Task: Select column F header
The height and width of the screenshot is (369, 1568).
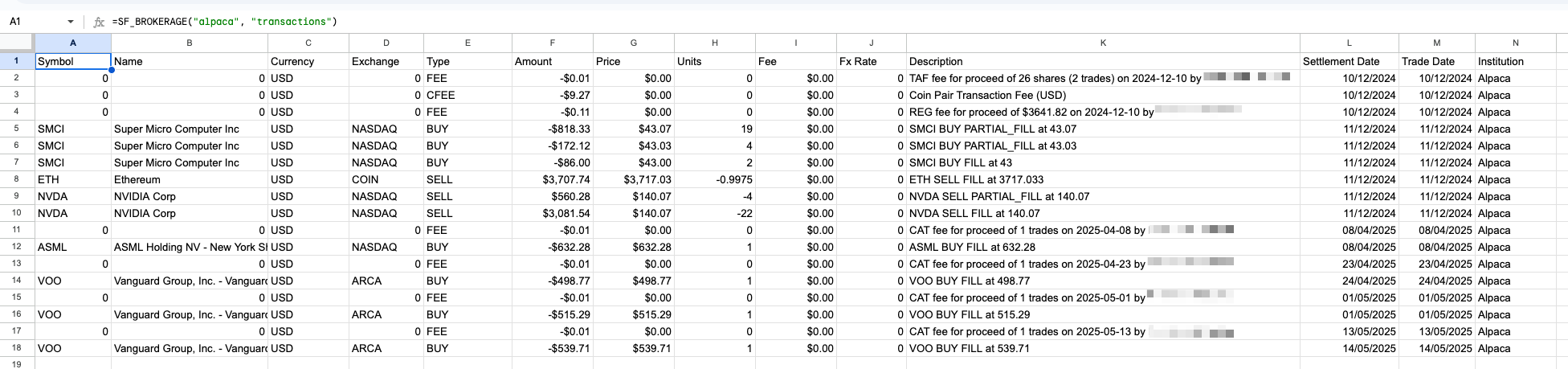Action: pos(552,43)
